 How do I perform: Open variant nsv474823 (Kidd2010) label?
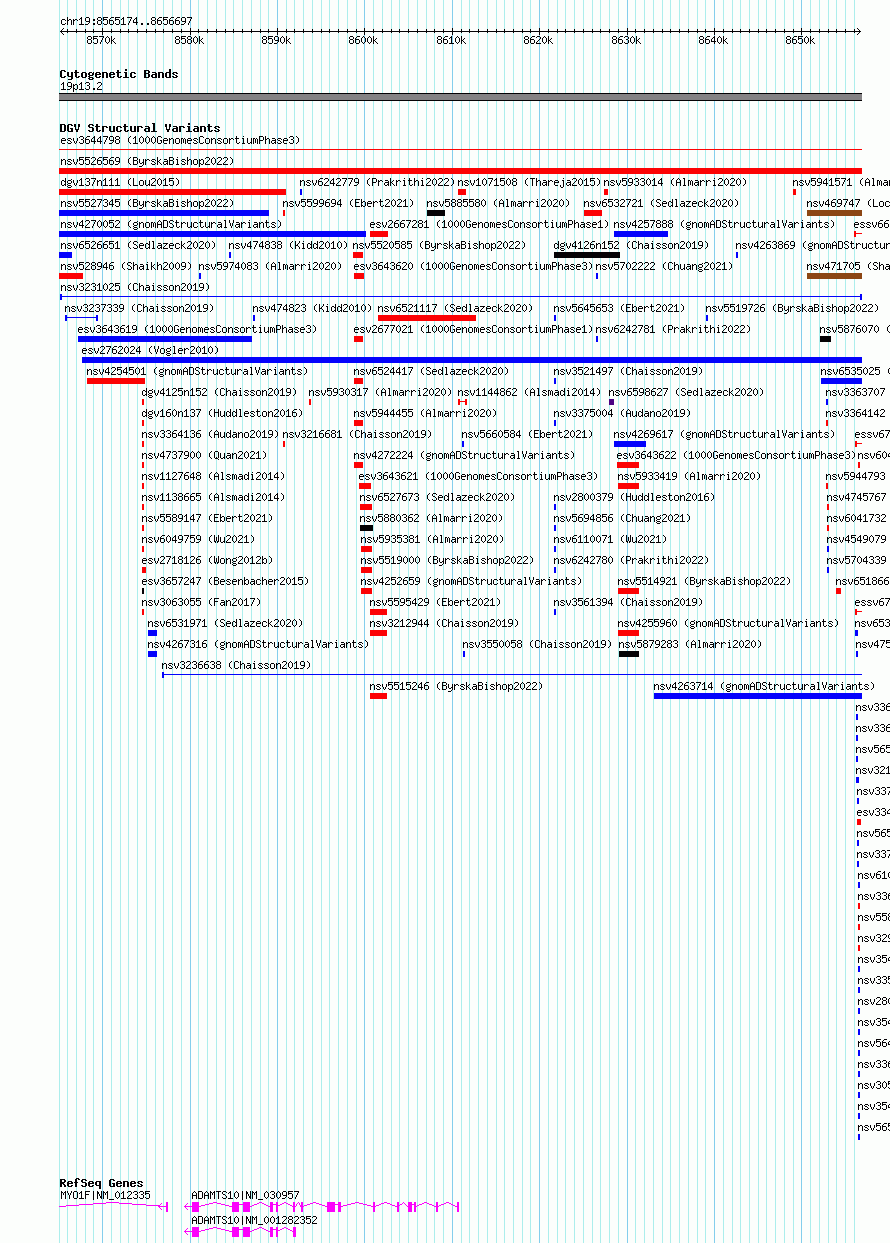pos(312,309)
